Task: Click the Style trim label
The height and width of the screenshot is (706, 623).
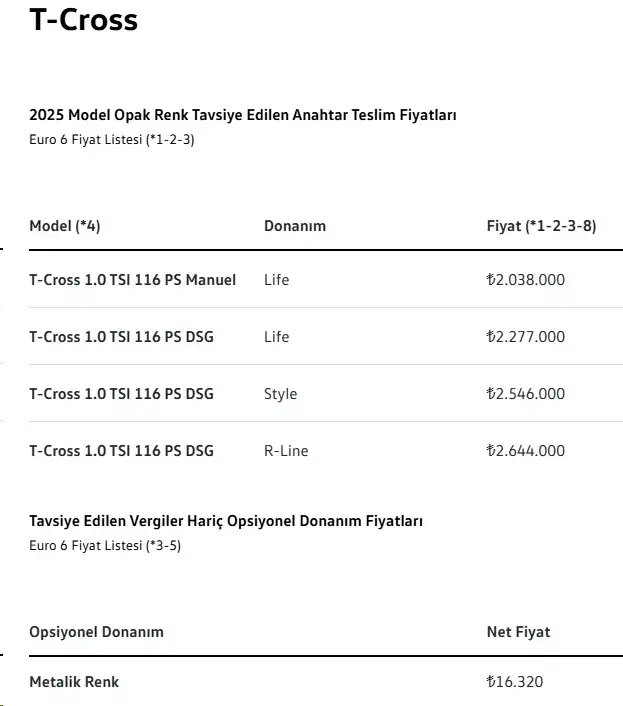Action: (x=280, y=394)
